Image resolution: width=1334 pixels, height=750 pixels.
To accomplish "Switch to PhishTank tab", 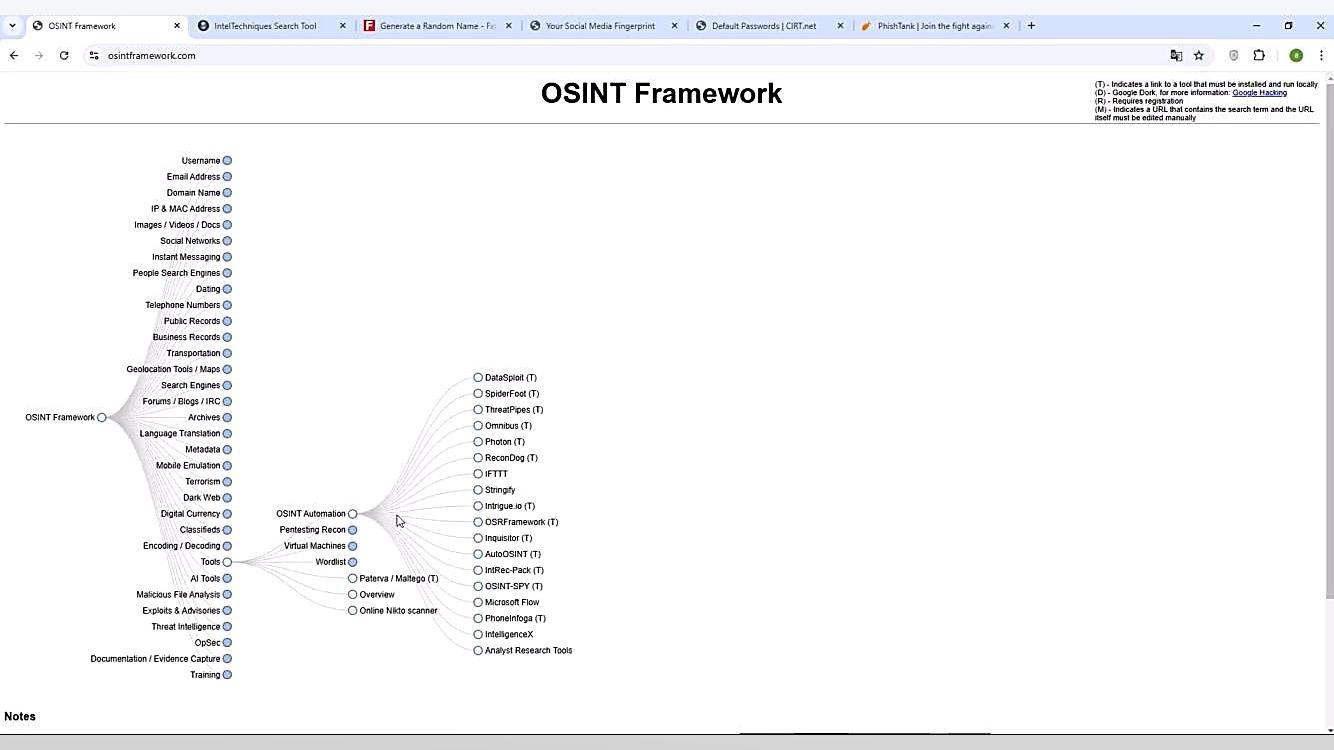I will click(935, 26).
